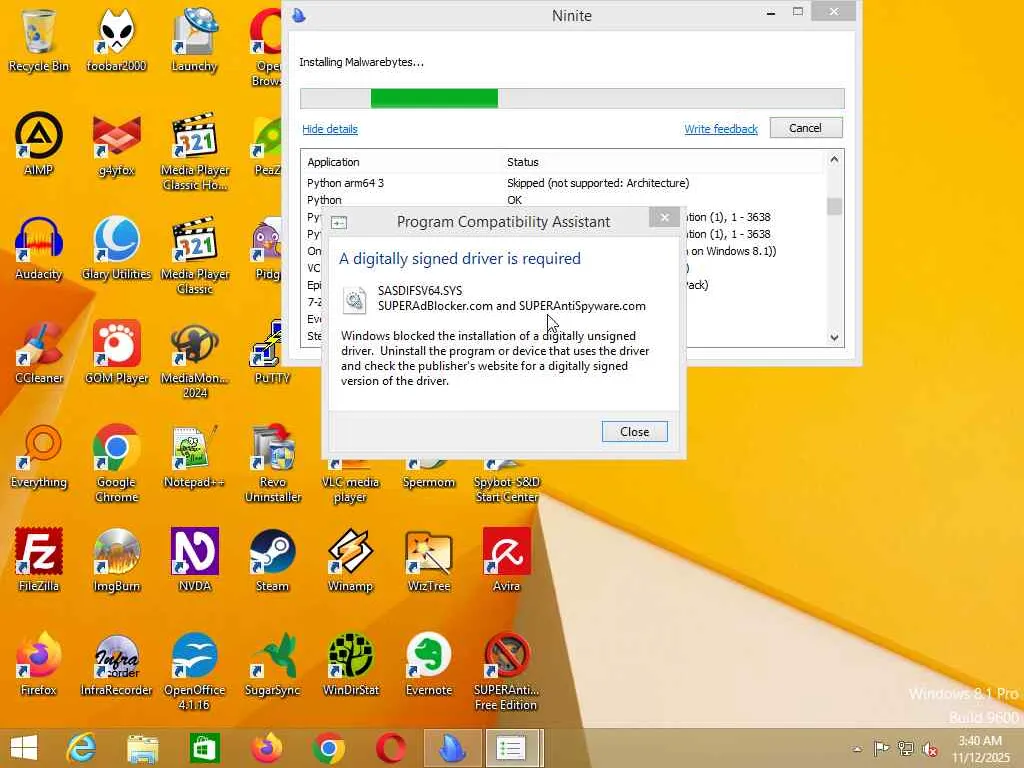Click the muted volume tray icon
Image resolution: width=1024 pixels, height=768 pixels.
pyautogui.click(x=930, y=748)
